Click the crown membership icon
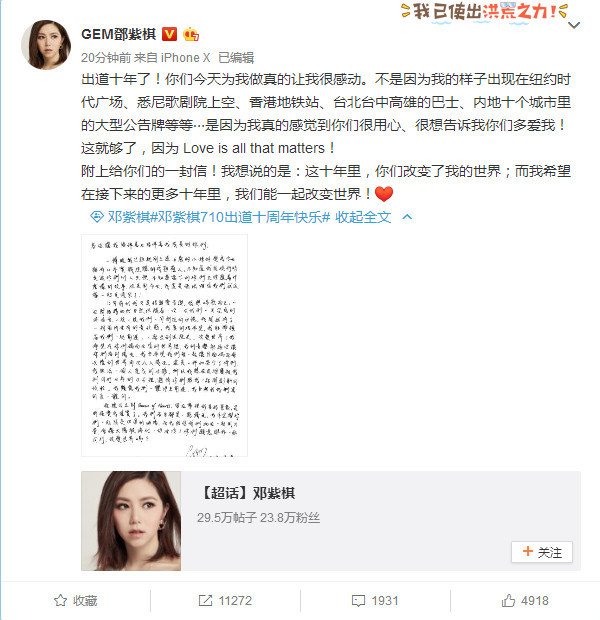The height and width of the screenshot is (620, 600). (x=191, y=34)
